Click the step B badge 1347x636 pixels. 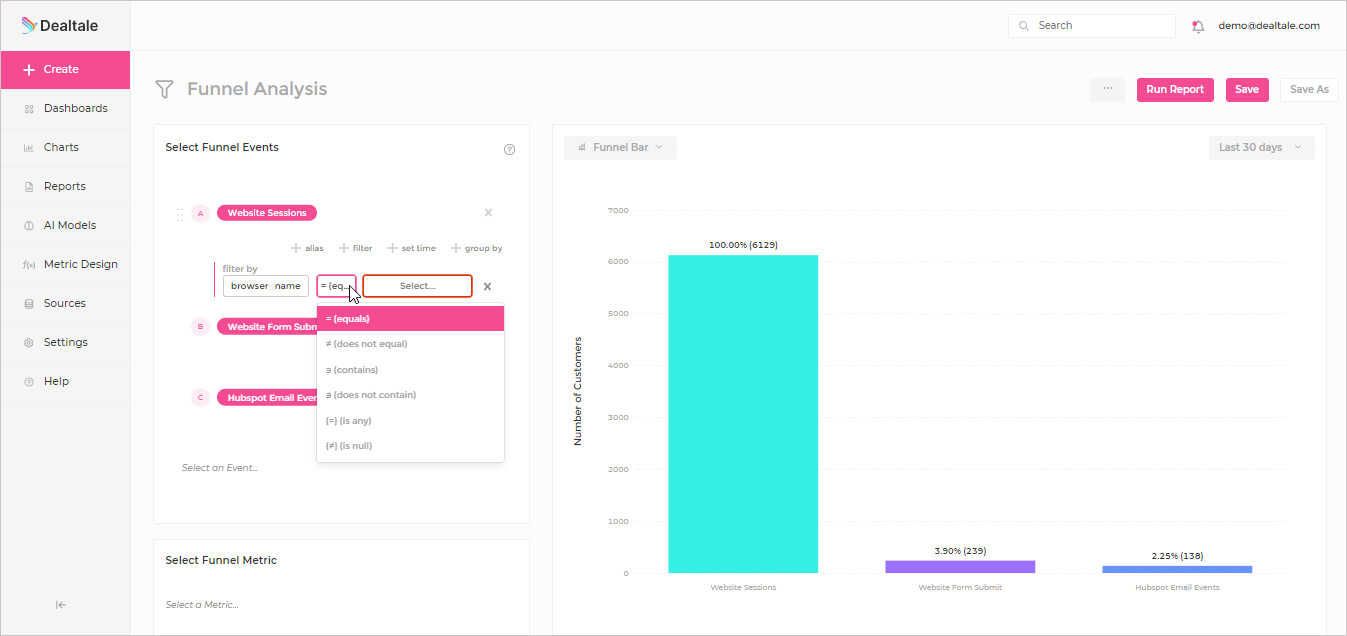200,327
